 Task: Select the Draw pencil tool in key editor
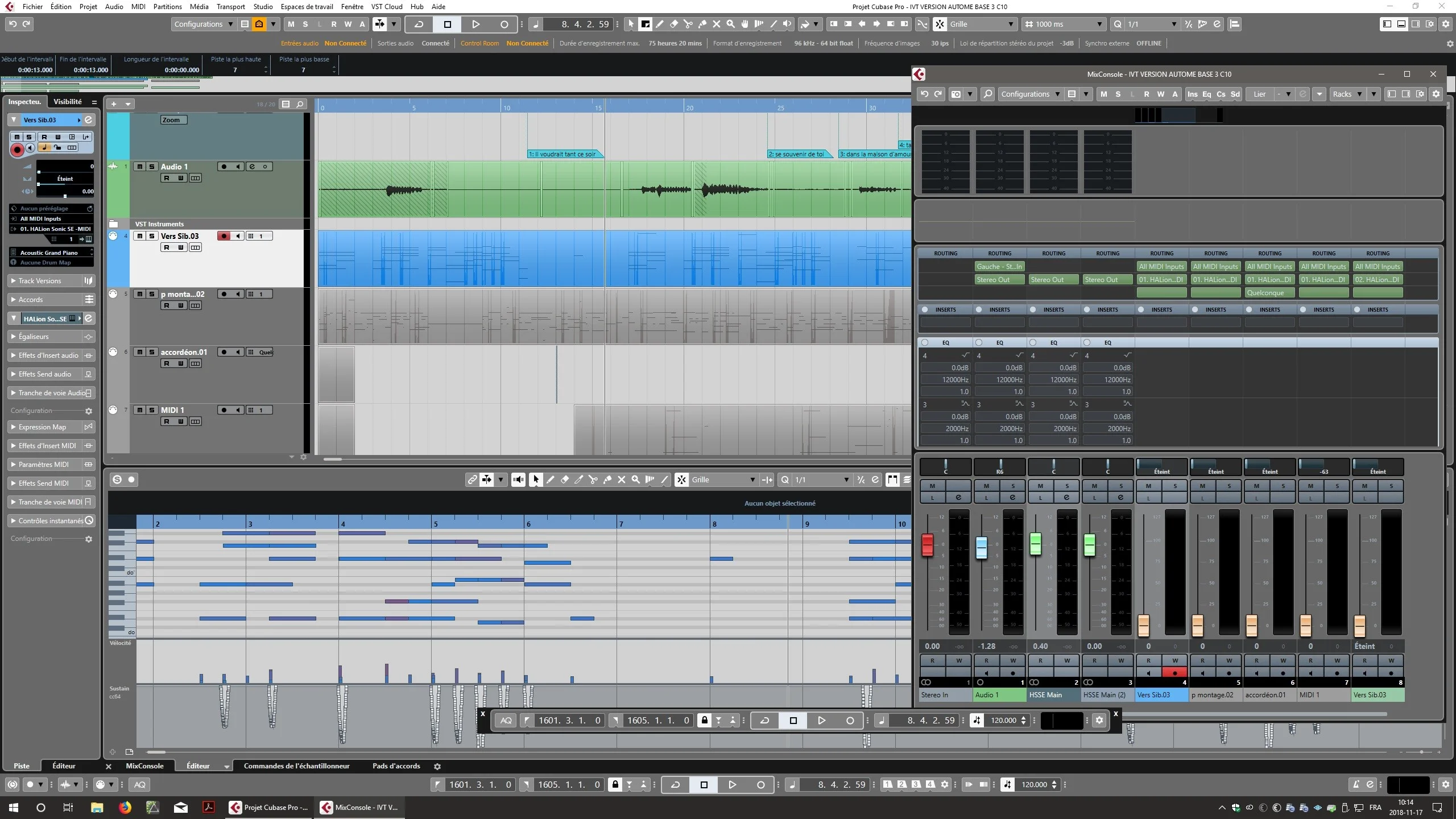[x=550, y=479]
